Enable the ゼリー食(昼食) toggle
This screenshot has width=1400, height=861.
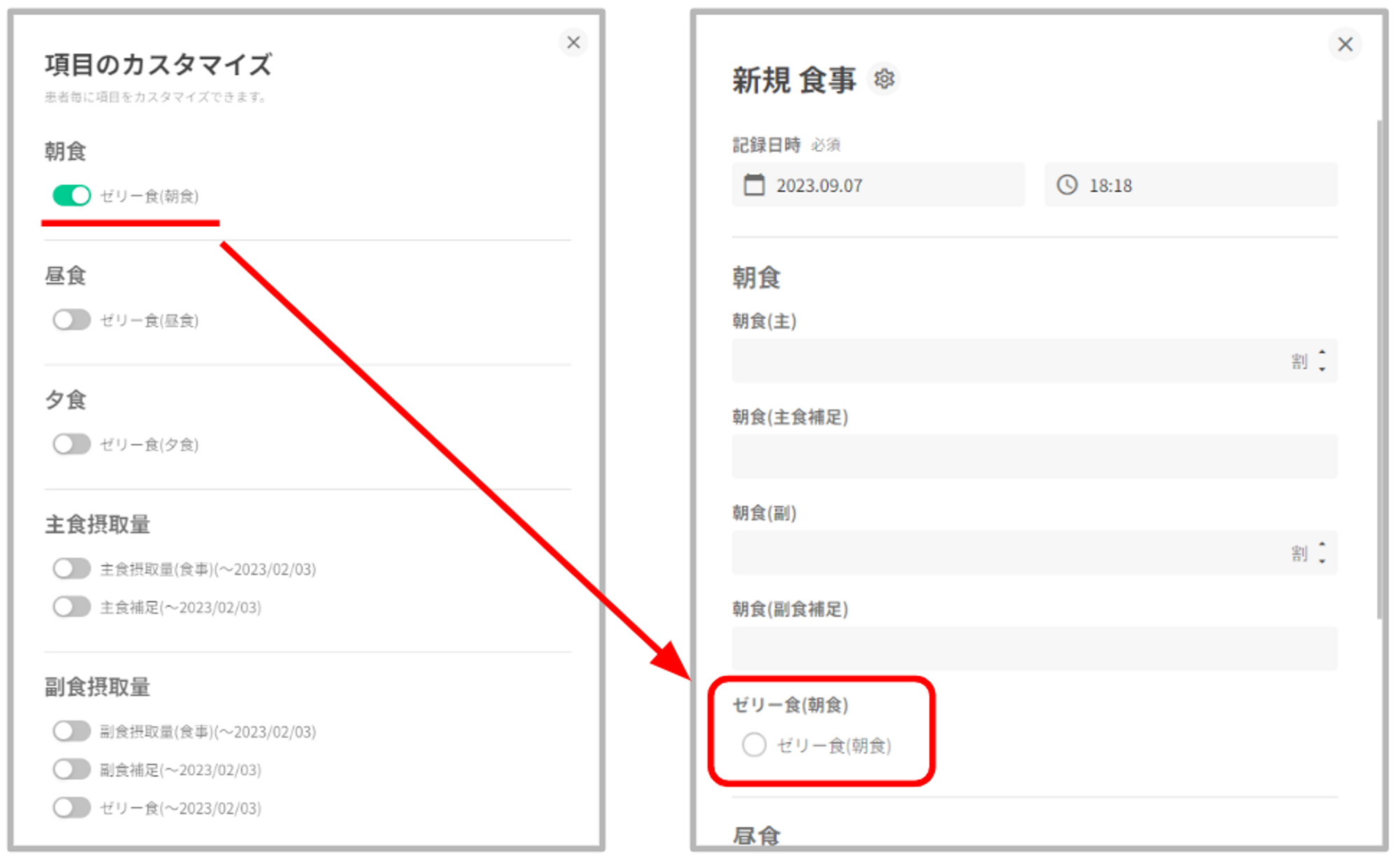coord(71,320)
